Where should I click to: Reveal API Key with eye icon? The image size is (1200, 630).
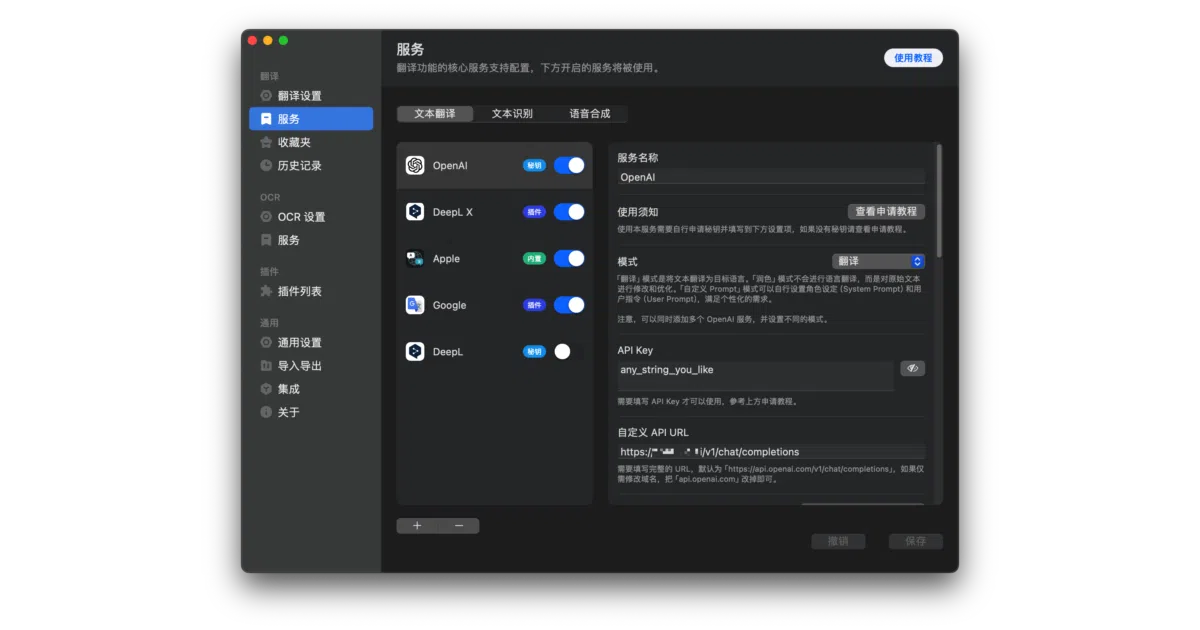(x=912, y=368)
